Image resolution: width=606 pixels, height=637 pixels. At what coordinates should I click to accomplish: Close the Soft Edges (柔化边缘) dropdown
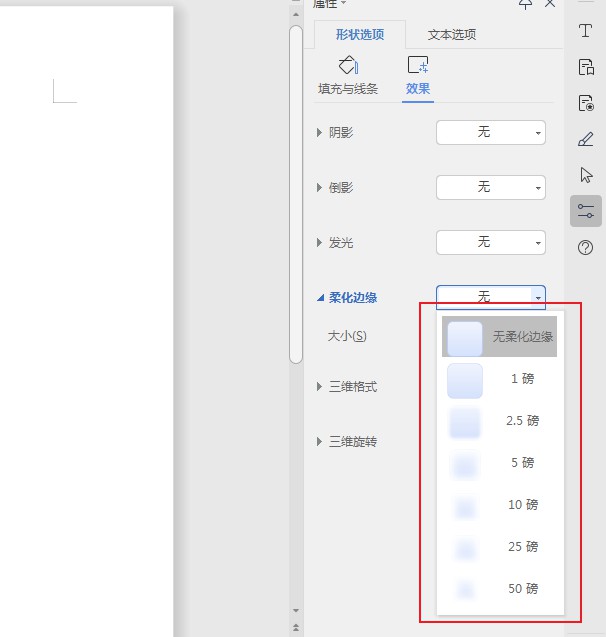pyautogui.click(x=491, y=297)
